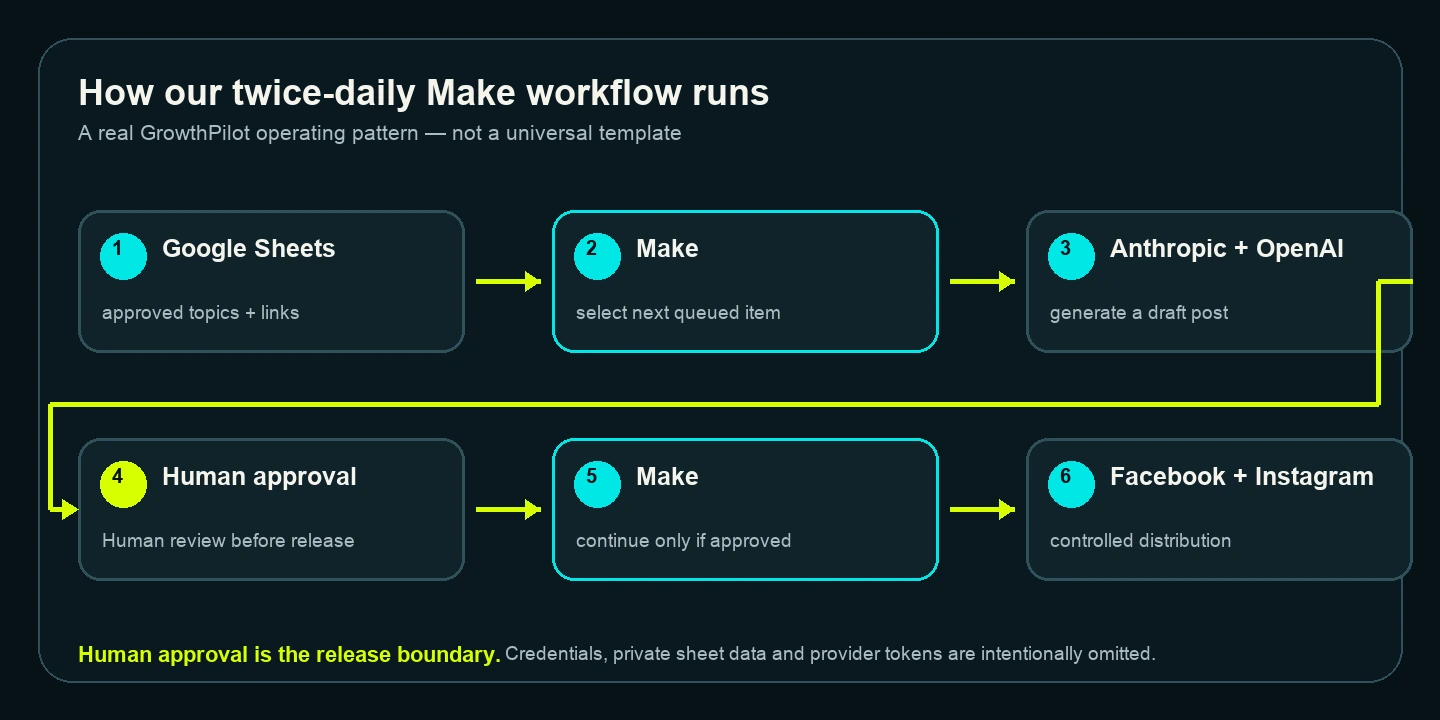Click the step 5 badge beside the second Make
1440x720 pixels.
[x=598, y=484]
